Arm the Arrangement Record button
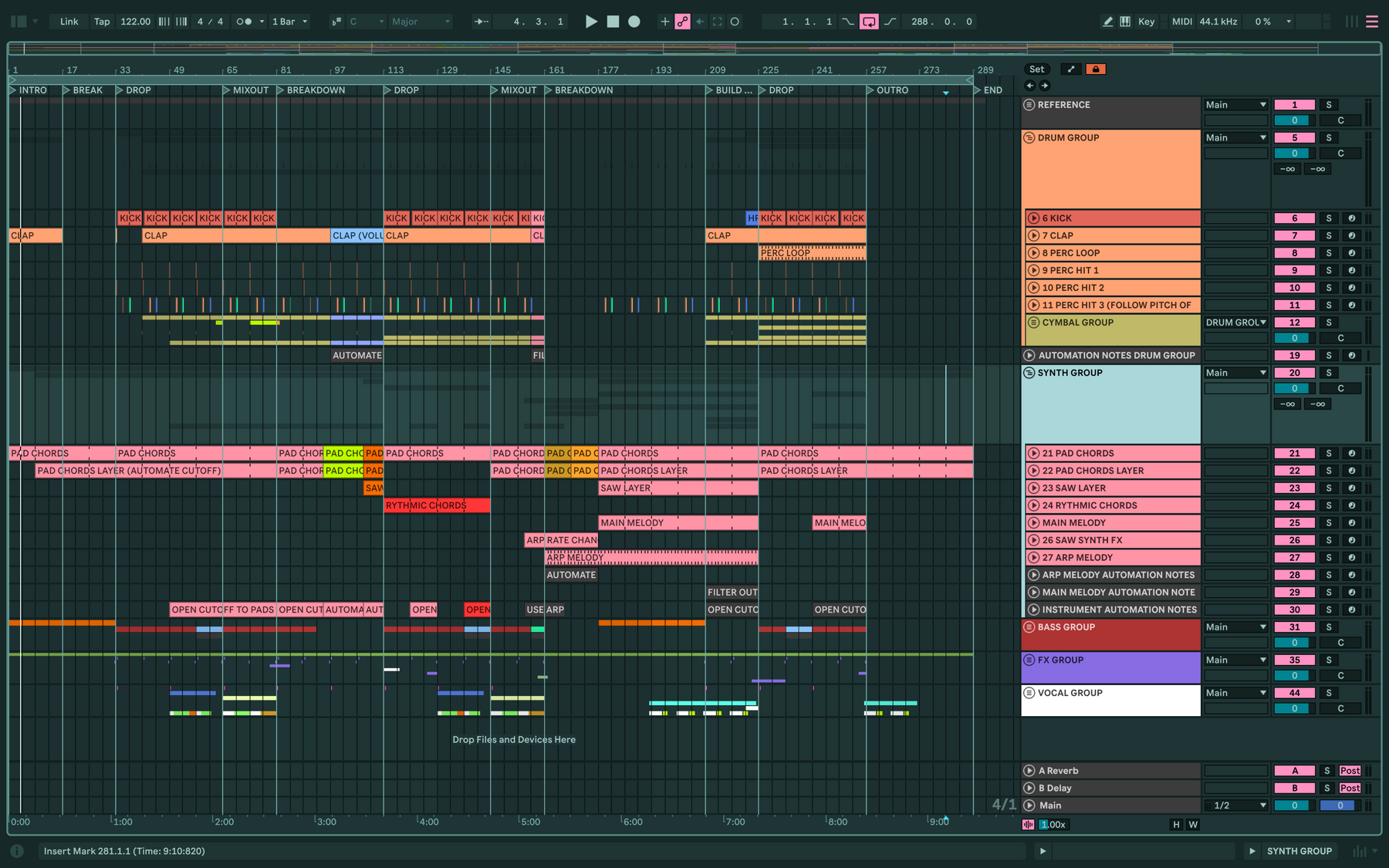The width and height of the screenshot is (1389, 868). (x=634, y=22)
